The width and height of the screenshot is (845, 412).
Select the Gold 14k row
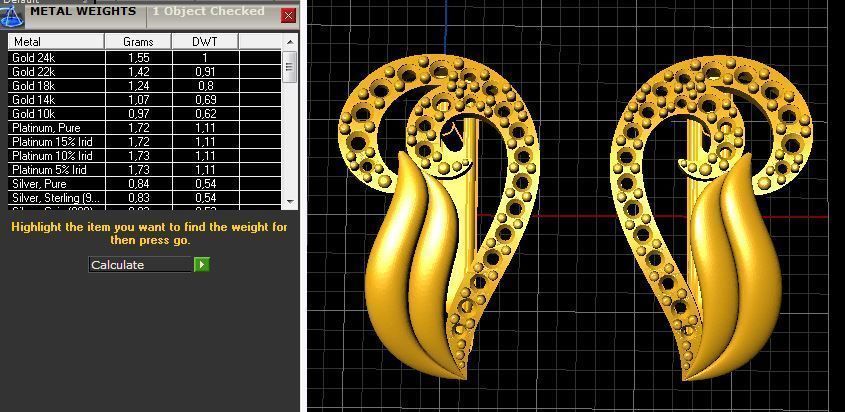click(x=144, y=100)
